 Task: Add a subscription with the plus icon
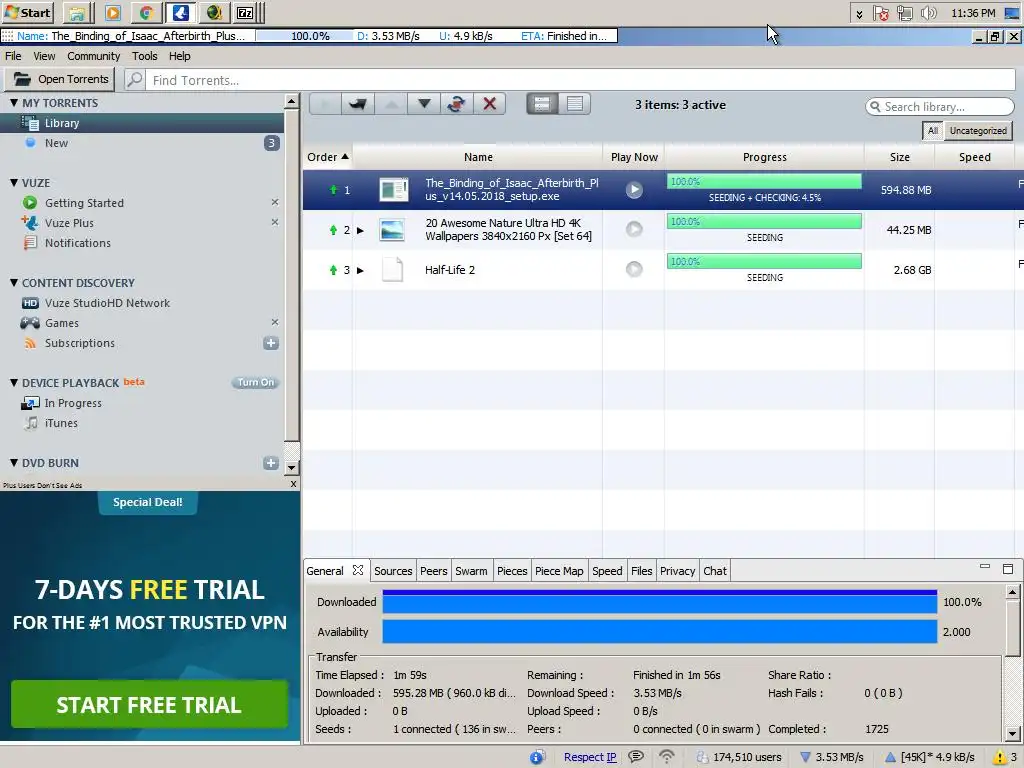click(x=271, y=343)
